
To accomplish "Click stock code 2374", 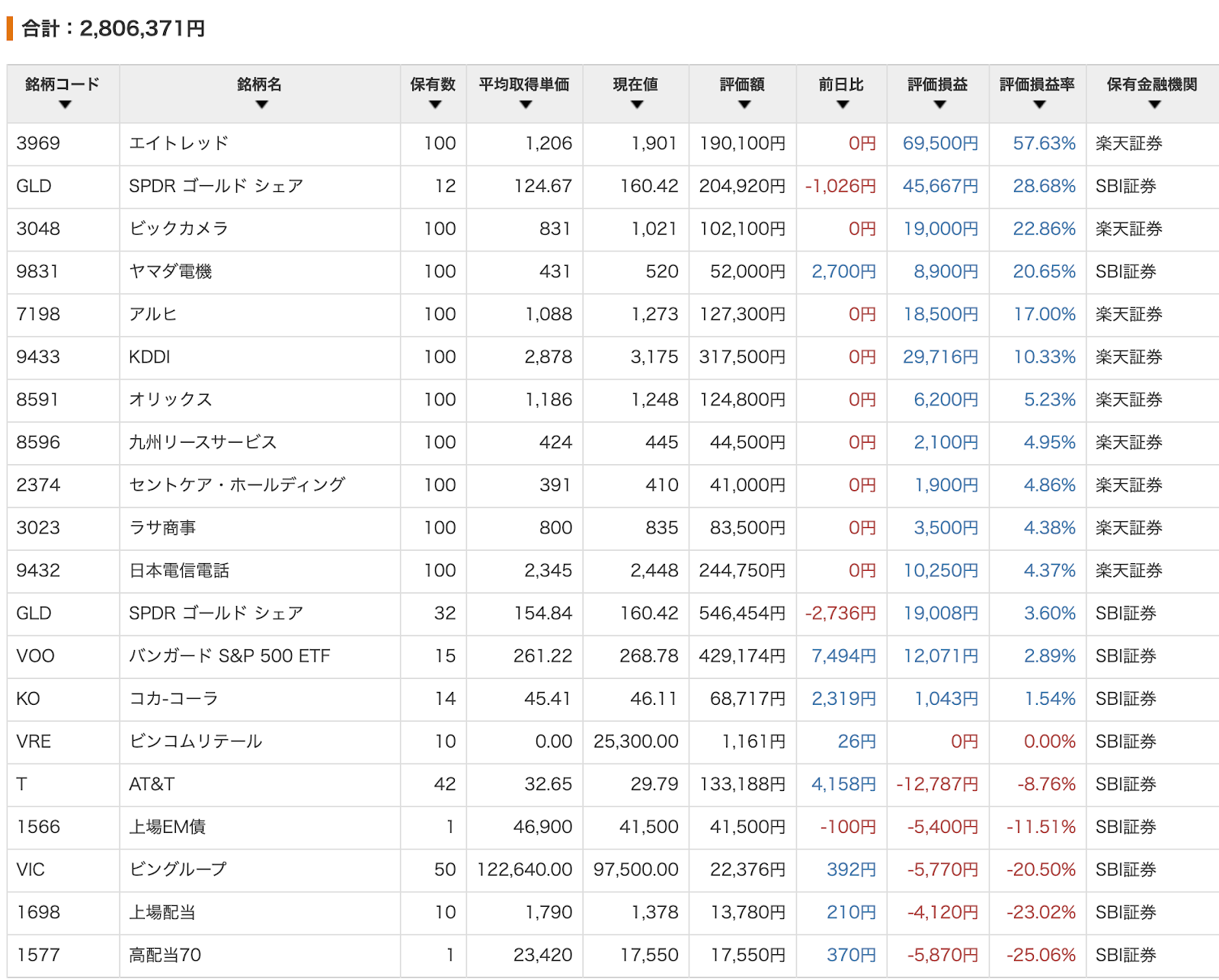I will point(38,485).
